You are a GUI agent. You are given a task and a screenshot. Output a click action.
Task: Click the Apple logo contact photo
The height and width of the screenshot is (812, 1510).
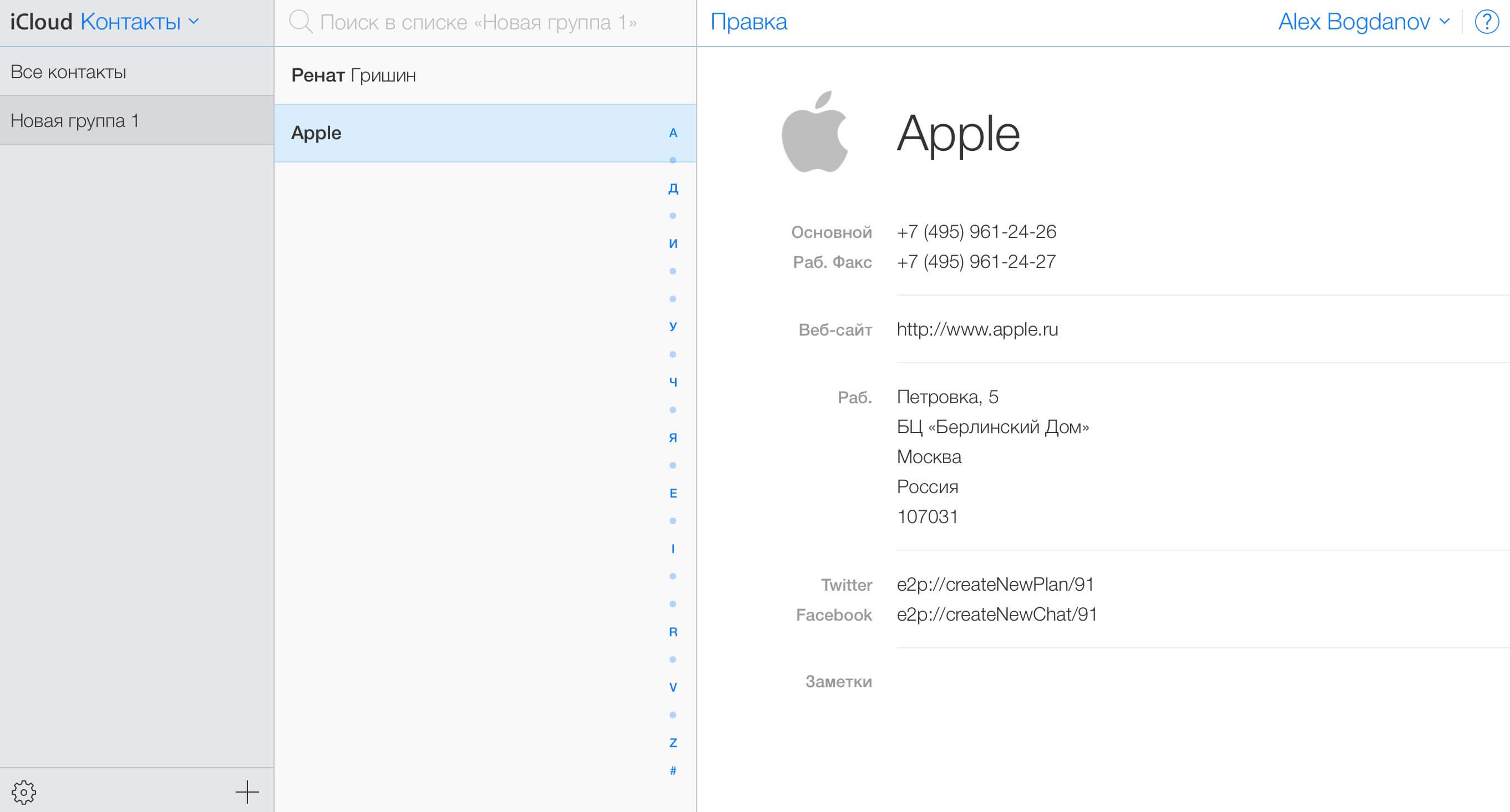815,131
